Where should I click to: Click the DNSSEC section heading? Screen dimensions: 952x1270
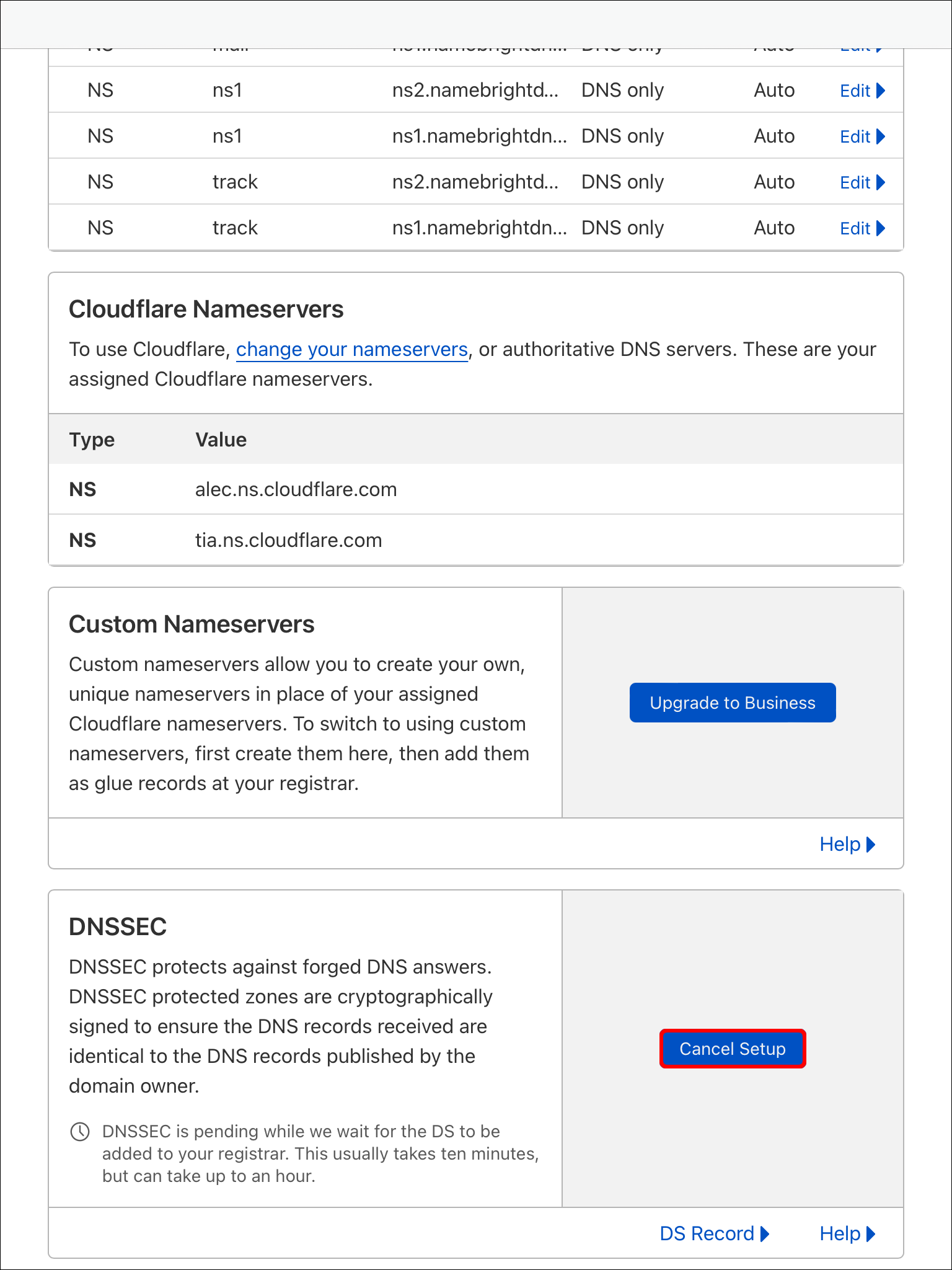click(118, 927)
